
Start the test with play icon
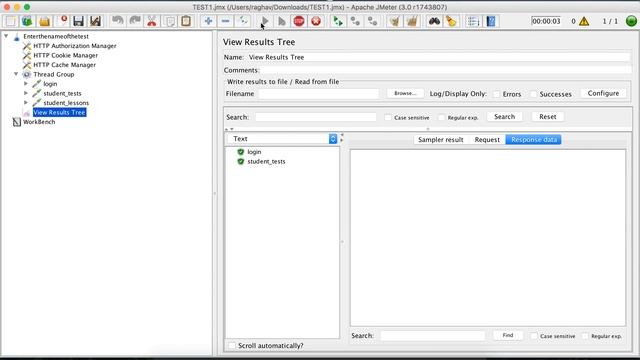[265, 21]
